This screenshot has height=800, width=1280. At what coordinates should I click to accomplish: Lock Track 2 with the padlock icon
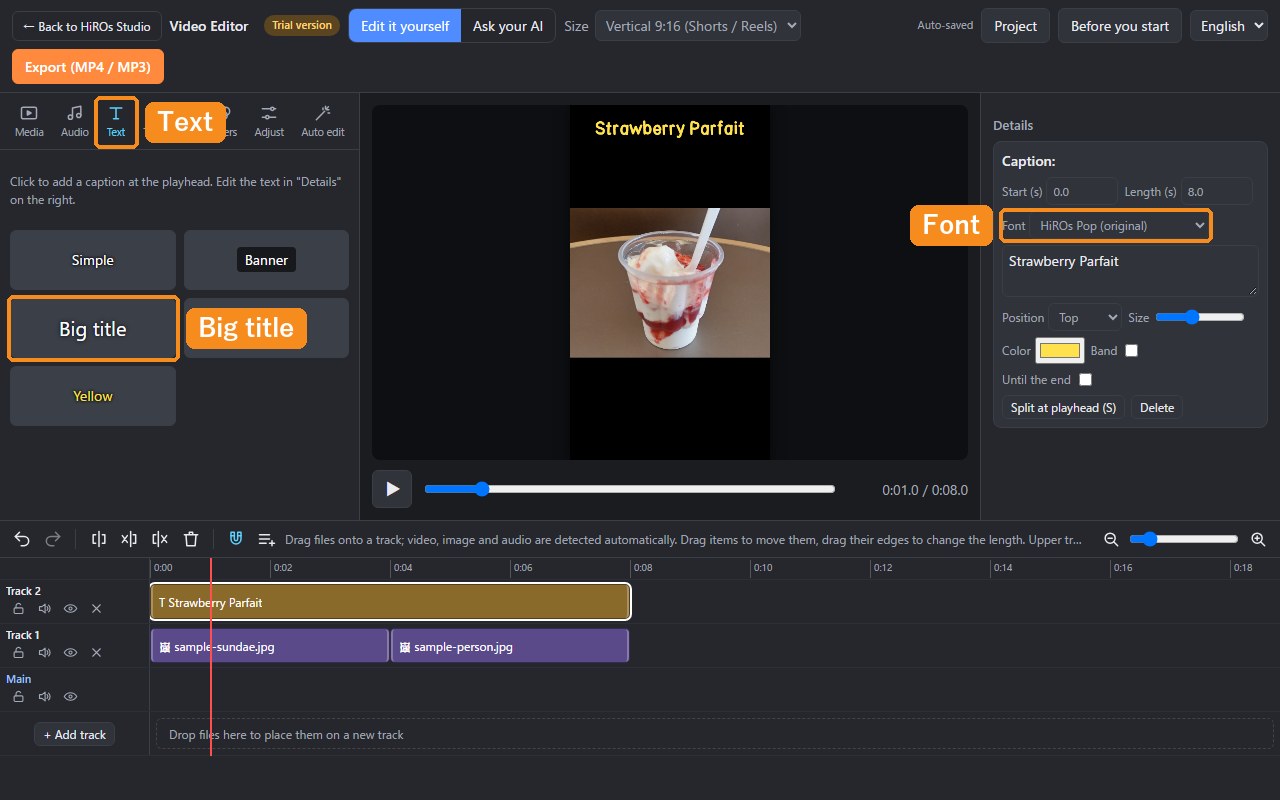(18, 608)
